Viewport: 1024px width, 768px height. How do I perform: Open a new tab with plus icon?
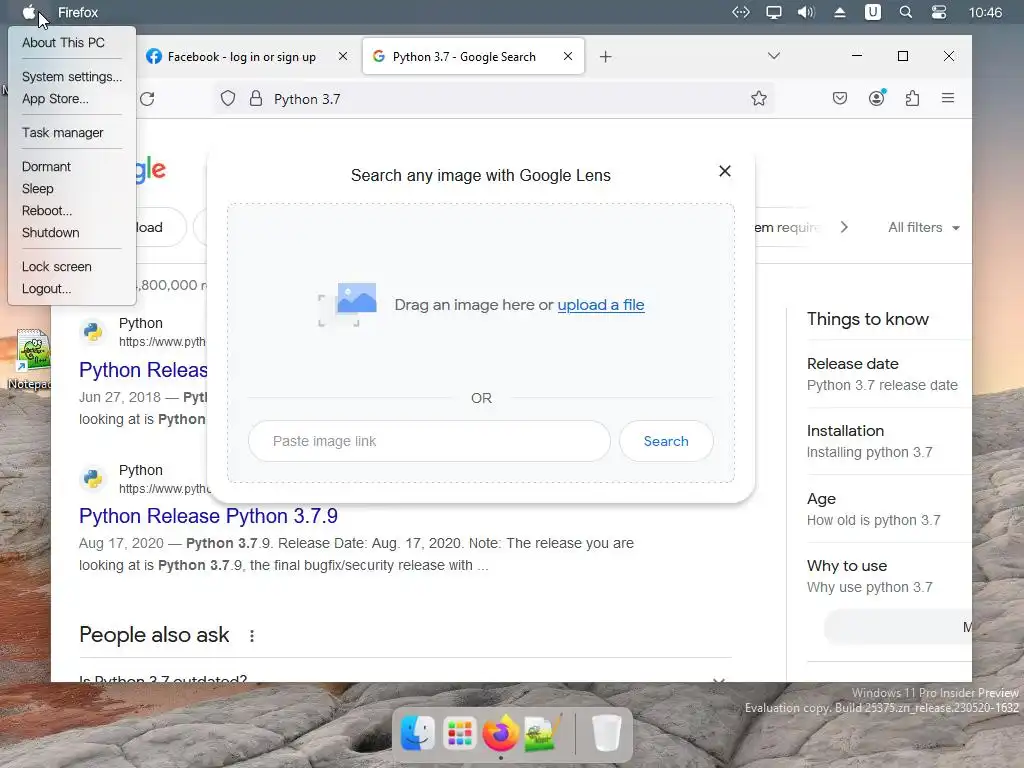[605, 57]
